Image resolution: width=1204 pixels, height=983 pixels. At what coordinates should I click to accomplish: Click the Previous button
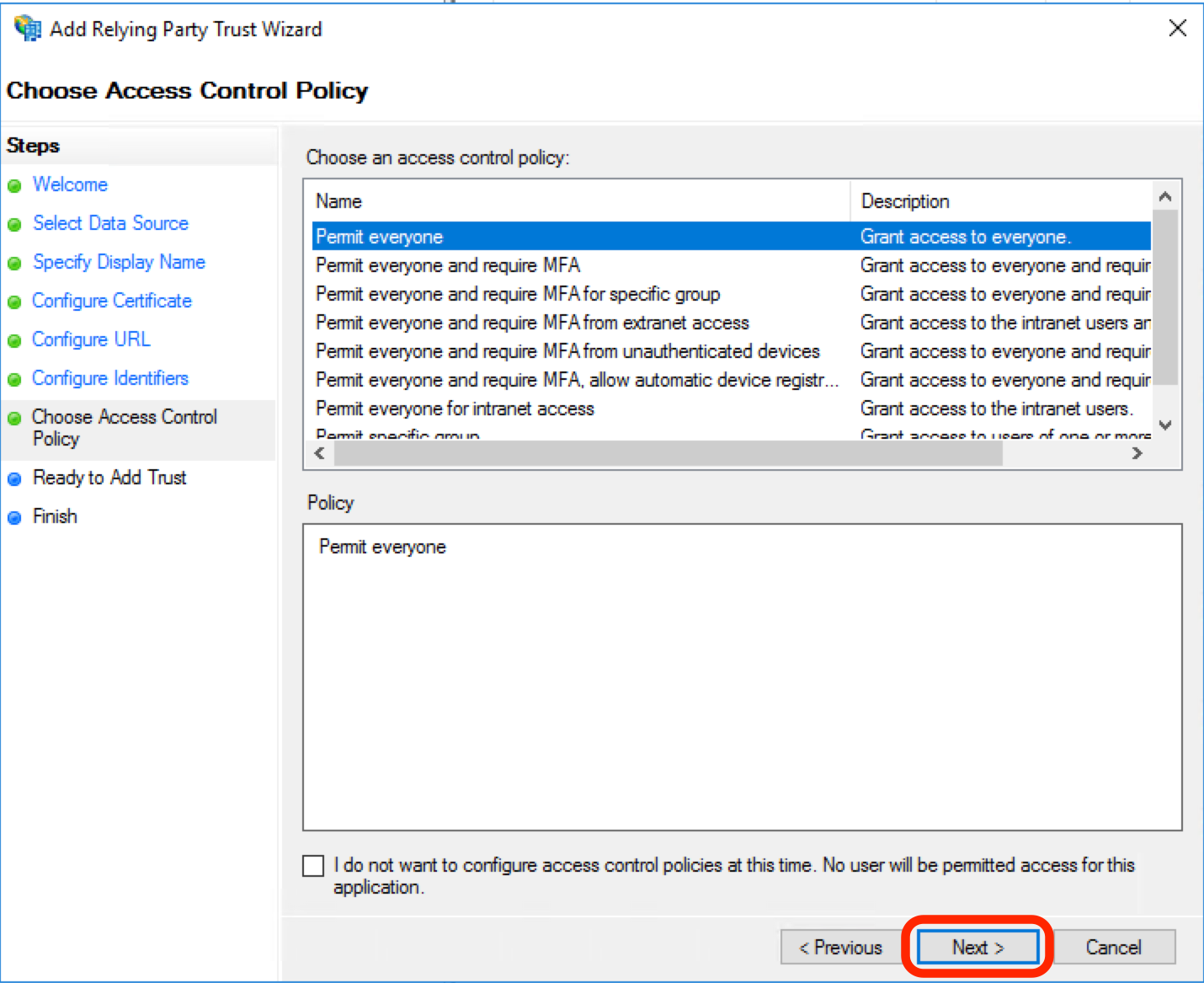[840, 947]
